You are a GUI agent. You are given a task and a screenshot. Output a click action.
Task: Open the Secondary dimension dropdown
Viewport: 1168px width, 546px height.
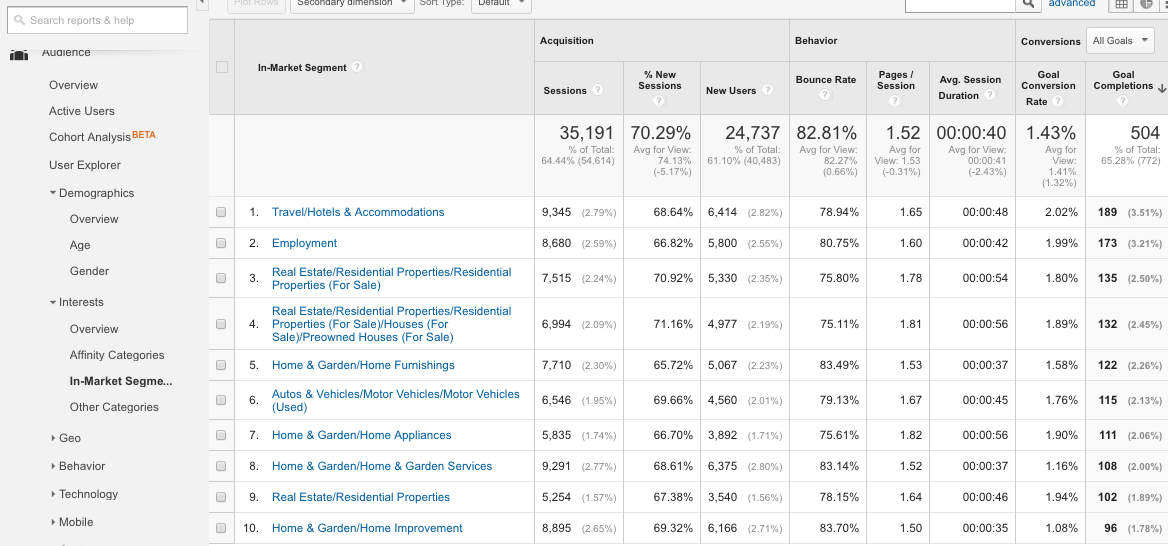click(353, 4)
